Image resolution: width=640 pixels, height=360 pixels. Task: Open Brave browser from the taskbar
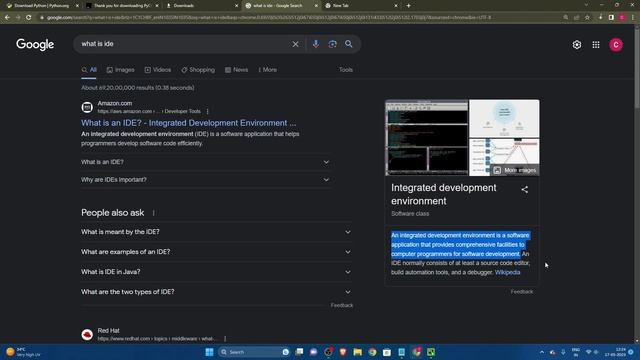pos(343,352)
